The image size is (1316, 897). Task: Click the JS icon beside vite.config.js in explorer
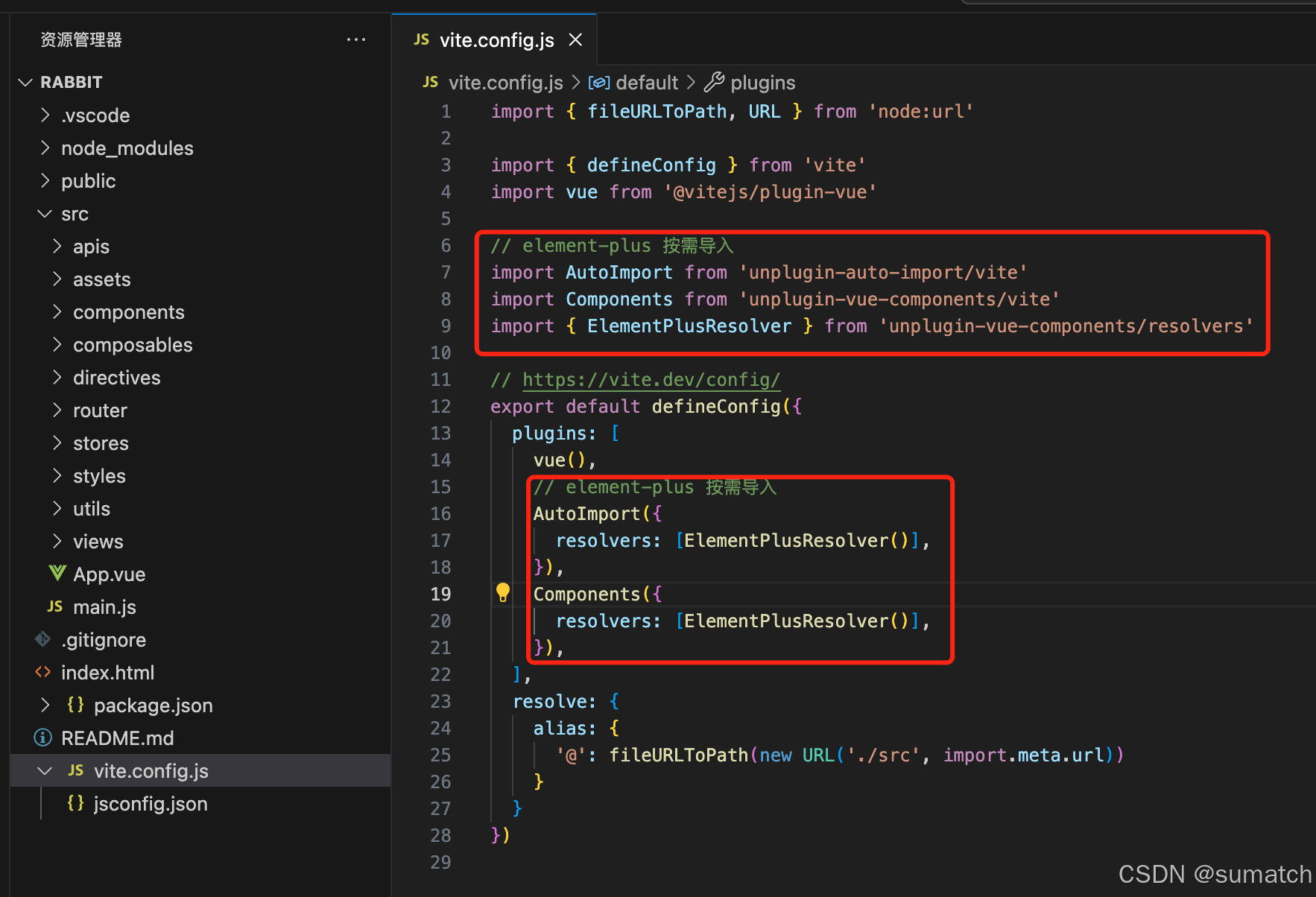(x=76, y=770)
